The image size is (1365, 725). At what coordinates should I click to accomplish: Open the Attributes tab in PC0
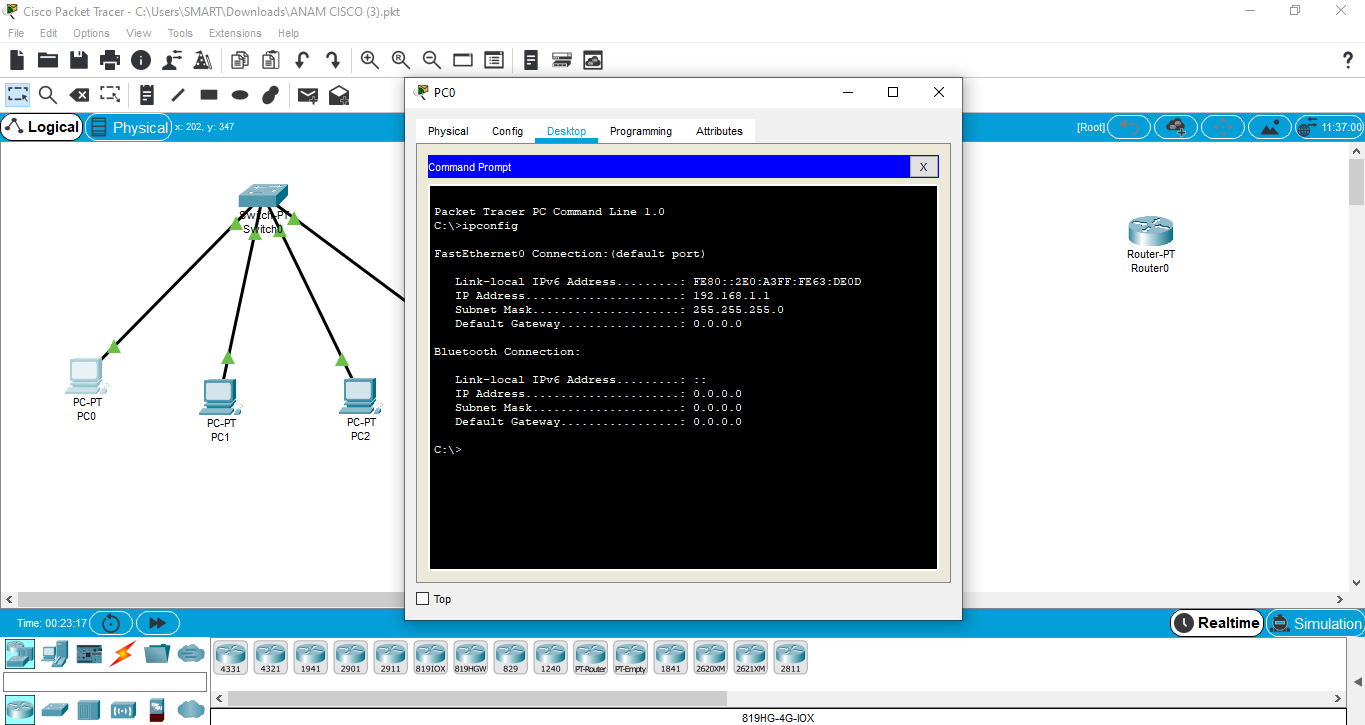[x=719, y=131]
